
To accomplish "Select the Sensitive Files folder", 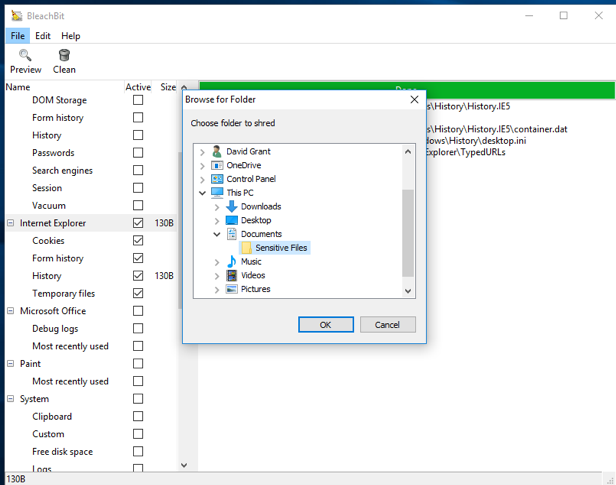I will [x=281, y=248].
